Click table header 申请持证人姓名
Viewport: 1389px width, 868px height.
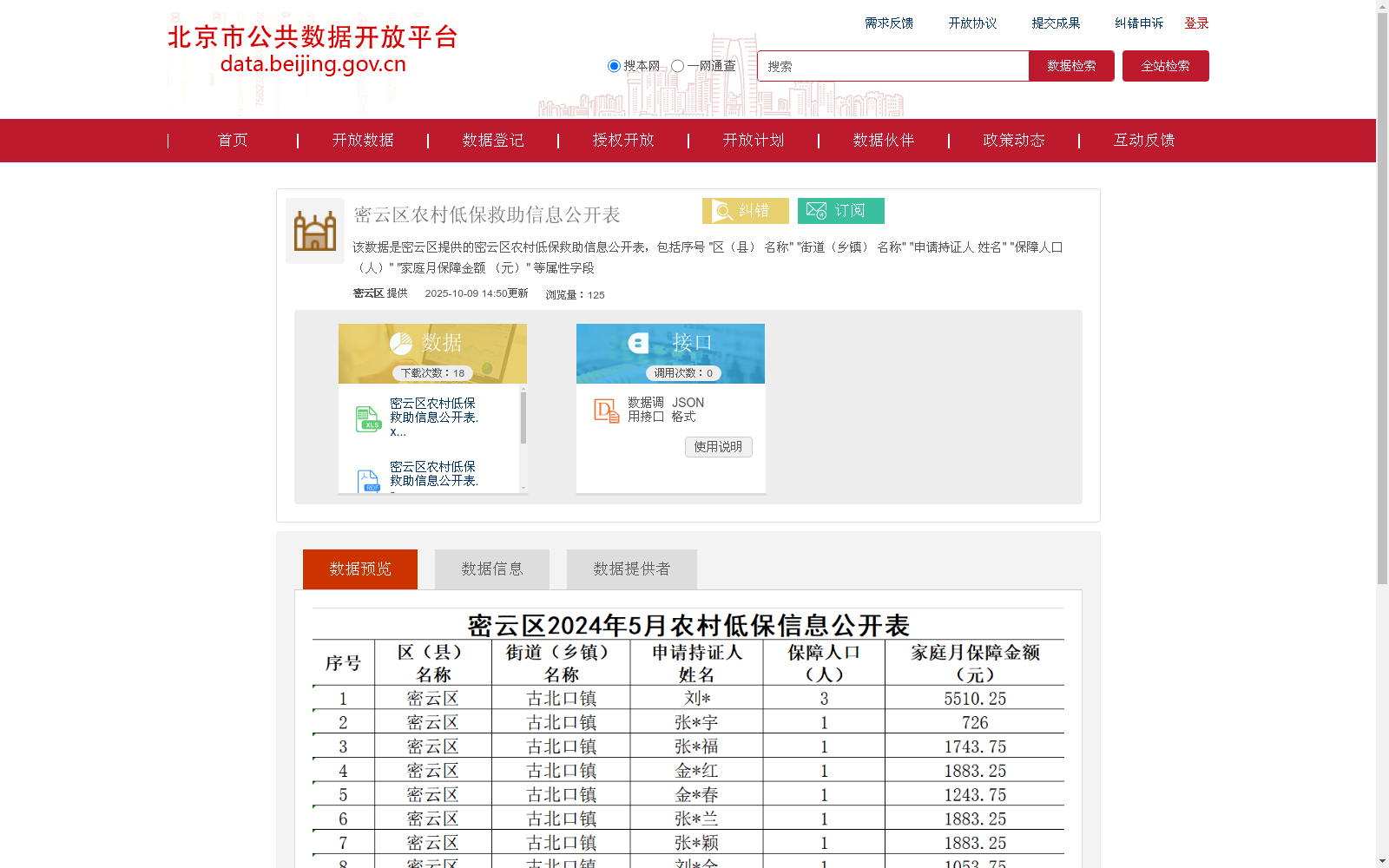[697, 663]
